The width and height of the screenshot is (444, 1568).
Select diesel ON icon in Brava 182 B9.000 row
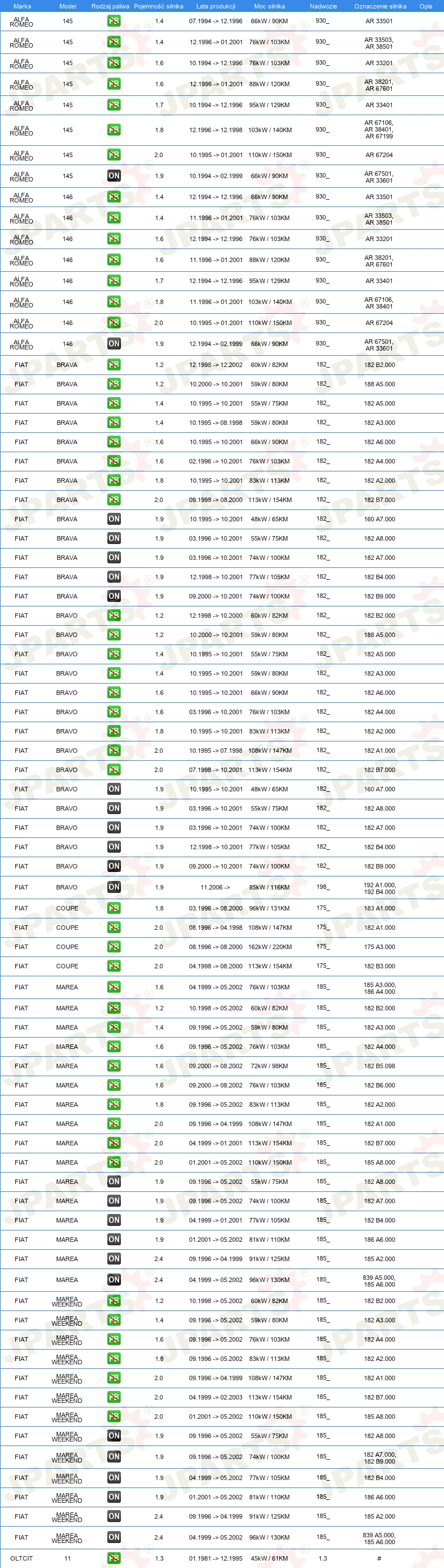pyautogui.click(x=114, y=596)
